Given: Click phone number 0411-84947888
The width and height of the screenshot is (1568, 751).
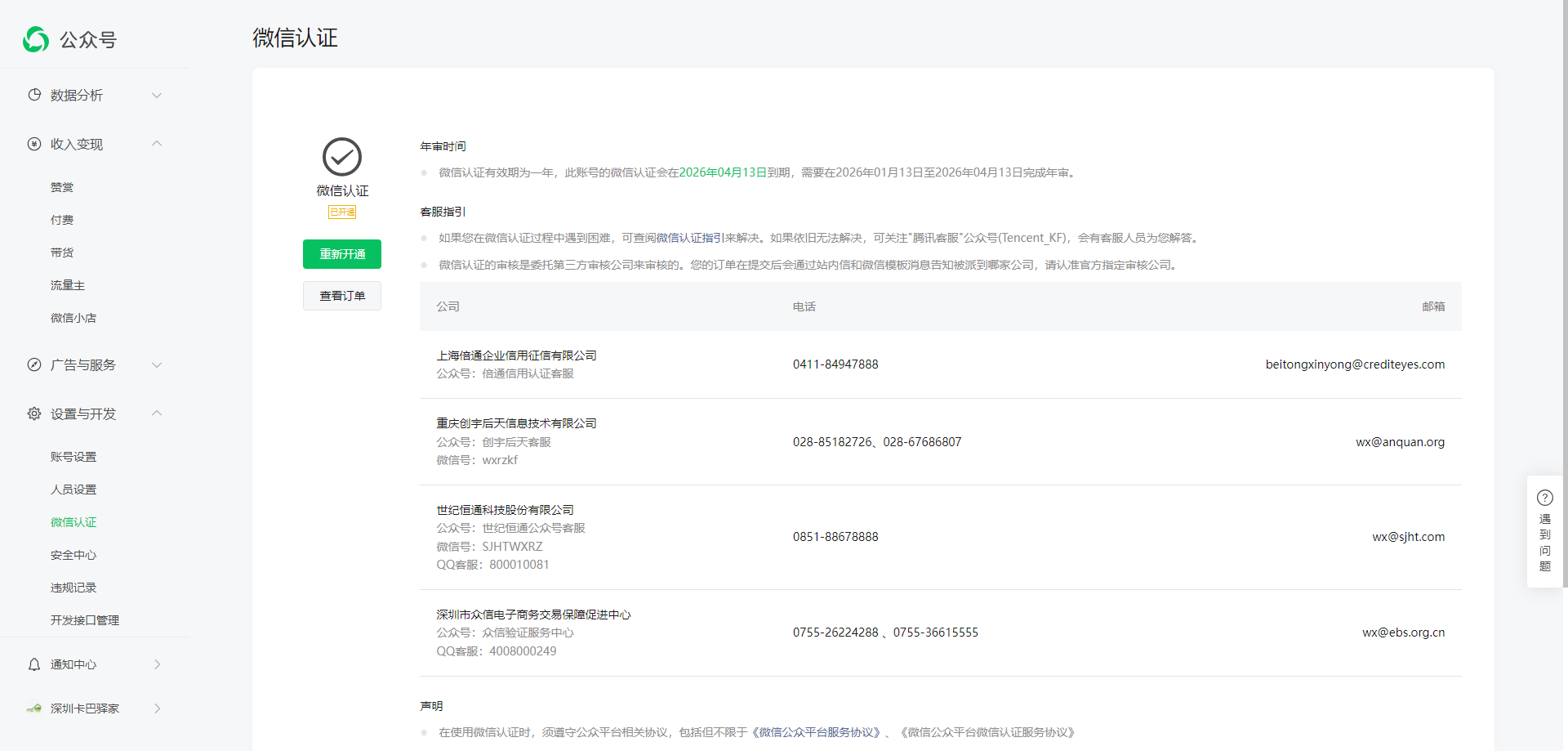Looking at the screenshot, I should pyautogui.click(x=835, y=364).
